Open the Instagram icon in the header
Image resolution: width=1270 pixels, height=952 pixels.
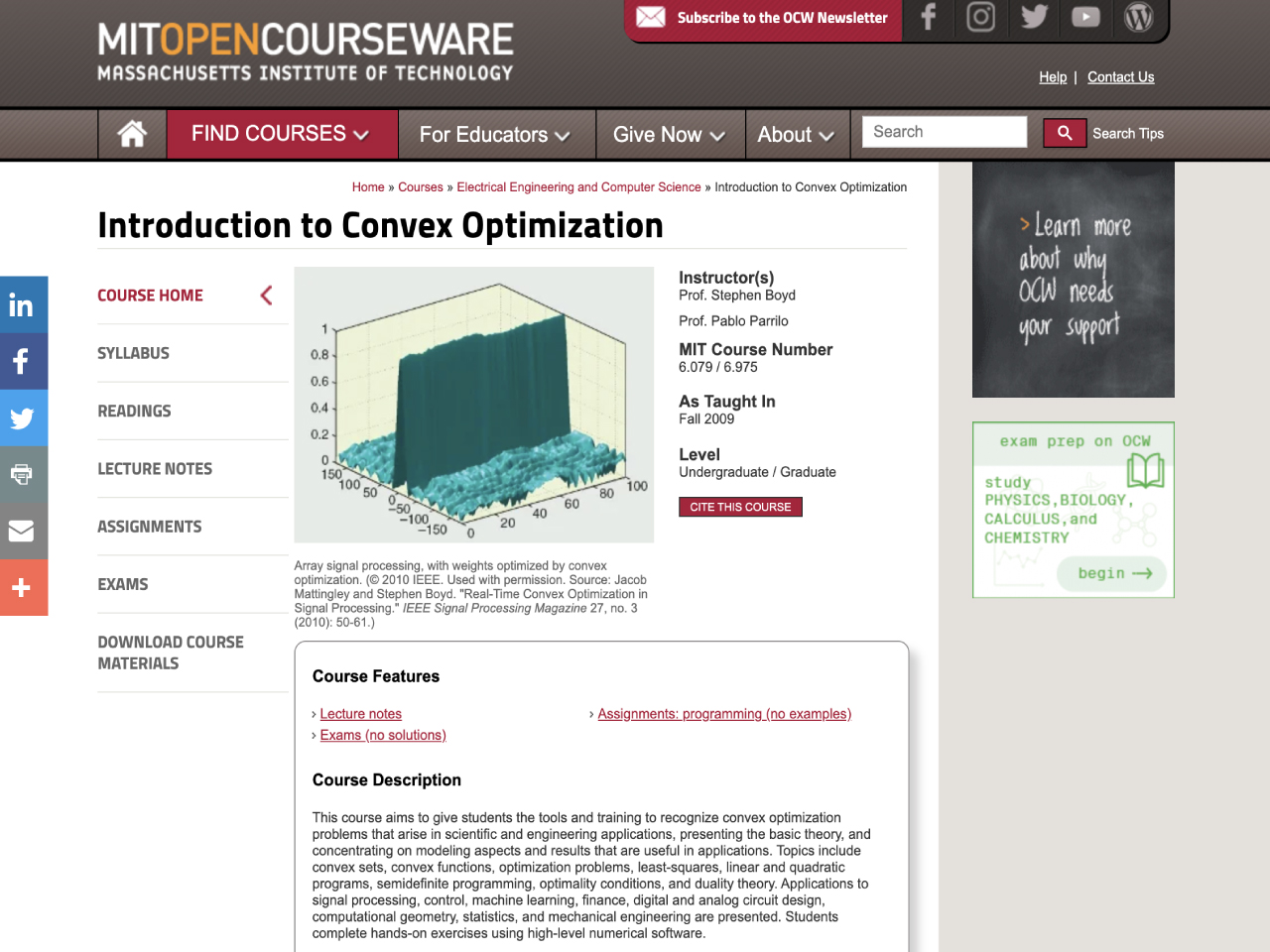(981, 17)
